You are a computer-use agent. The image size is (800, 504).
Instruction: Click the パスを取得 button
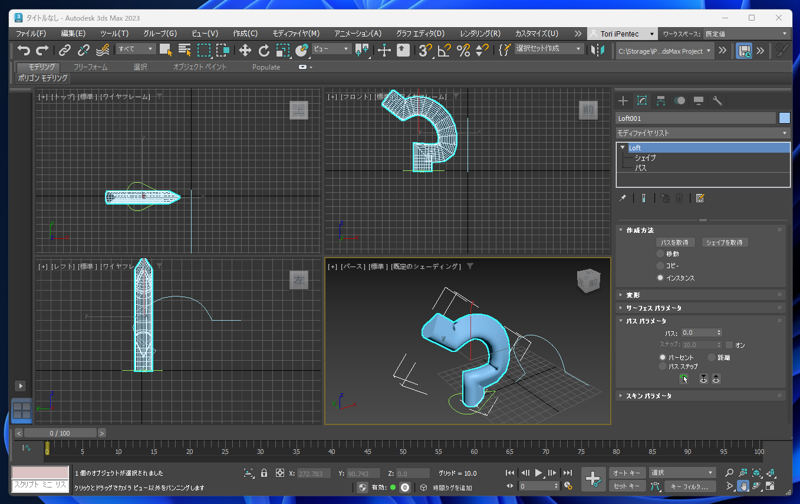point(674,242)
